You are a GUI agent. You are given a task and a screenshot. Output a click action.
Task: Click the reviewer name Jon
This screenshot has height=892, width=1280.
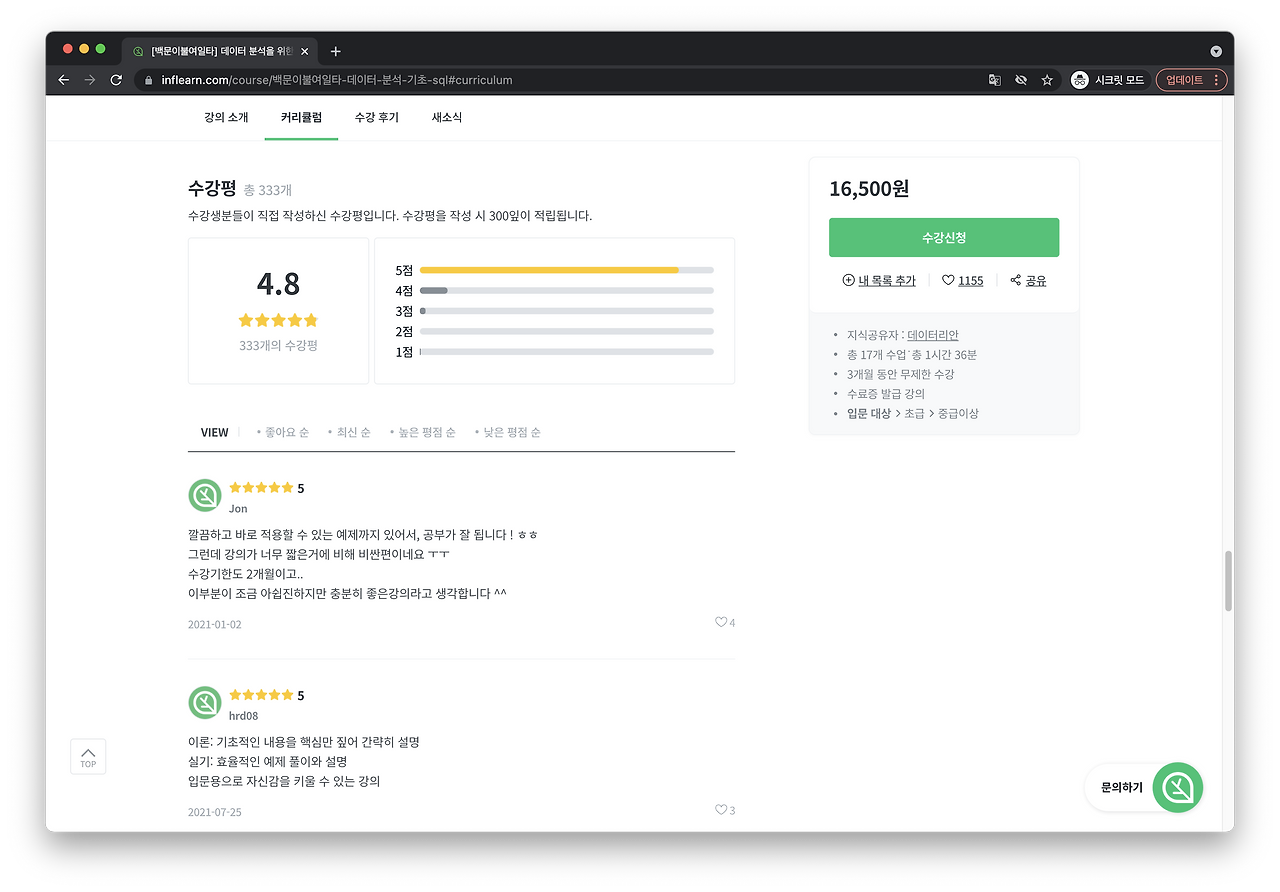point(238,509)
